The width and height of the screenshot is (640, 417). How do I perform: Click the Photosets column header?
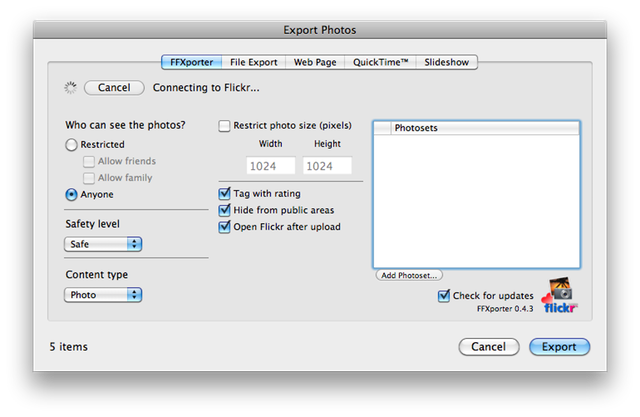coord(484,128)
